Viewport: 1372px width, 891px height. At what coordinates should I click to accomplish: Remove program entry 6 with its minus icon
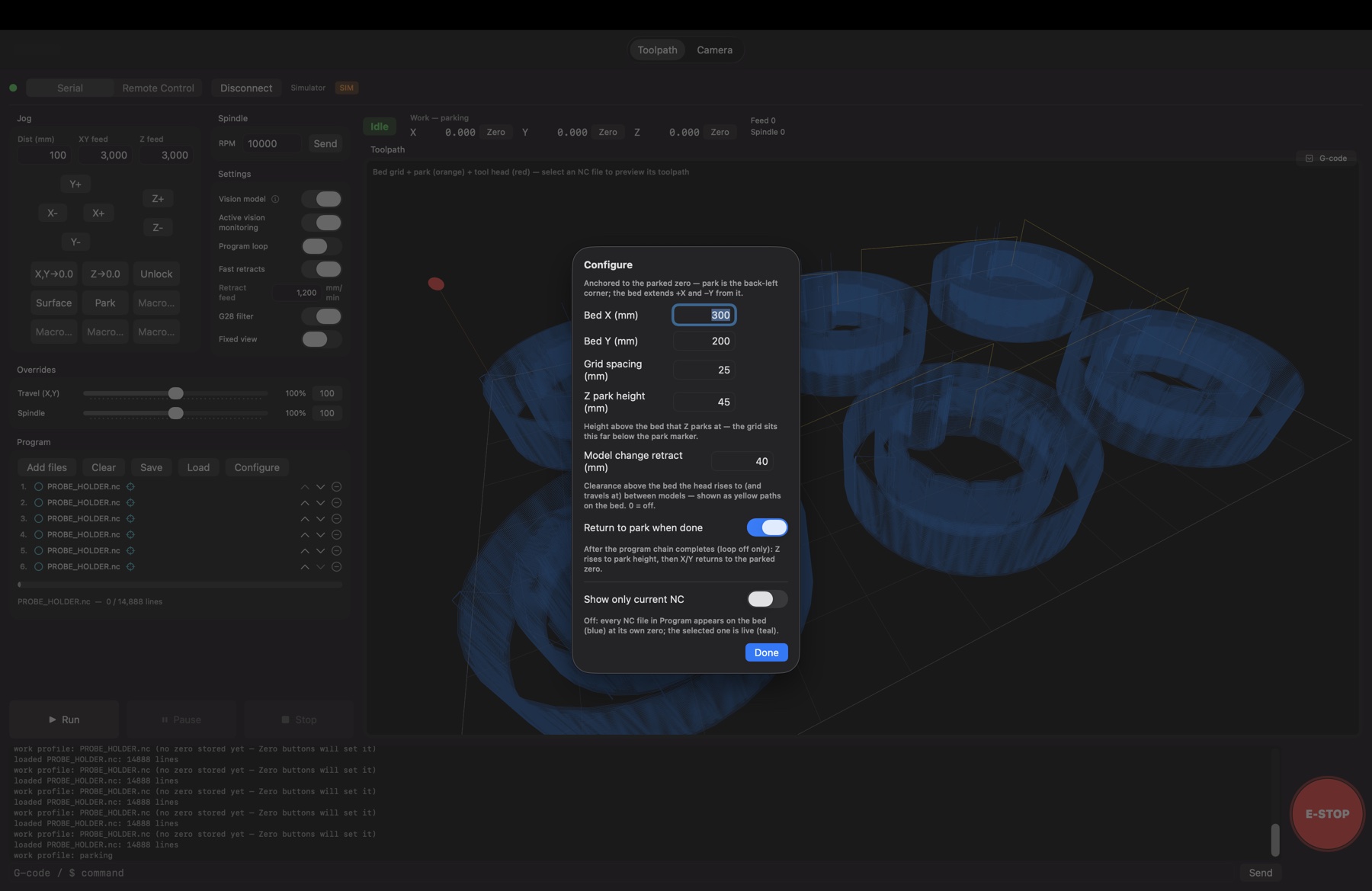(336, 566)
